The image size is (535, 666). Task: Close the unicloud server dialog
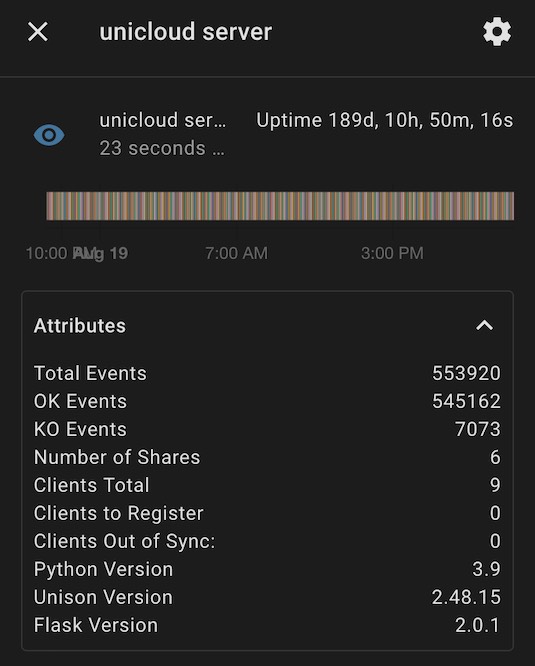pos(38,32)
